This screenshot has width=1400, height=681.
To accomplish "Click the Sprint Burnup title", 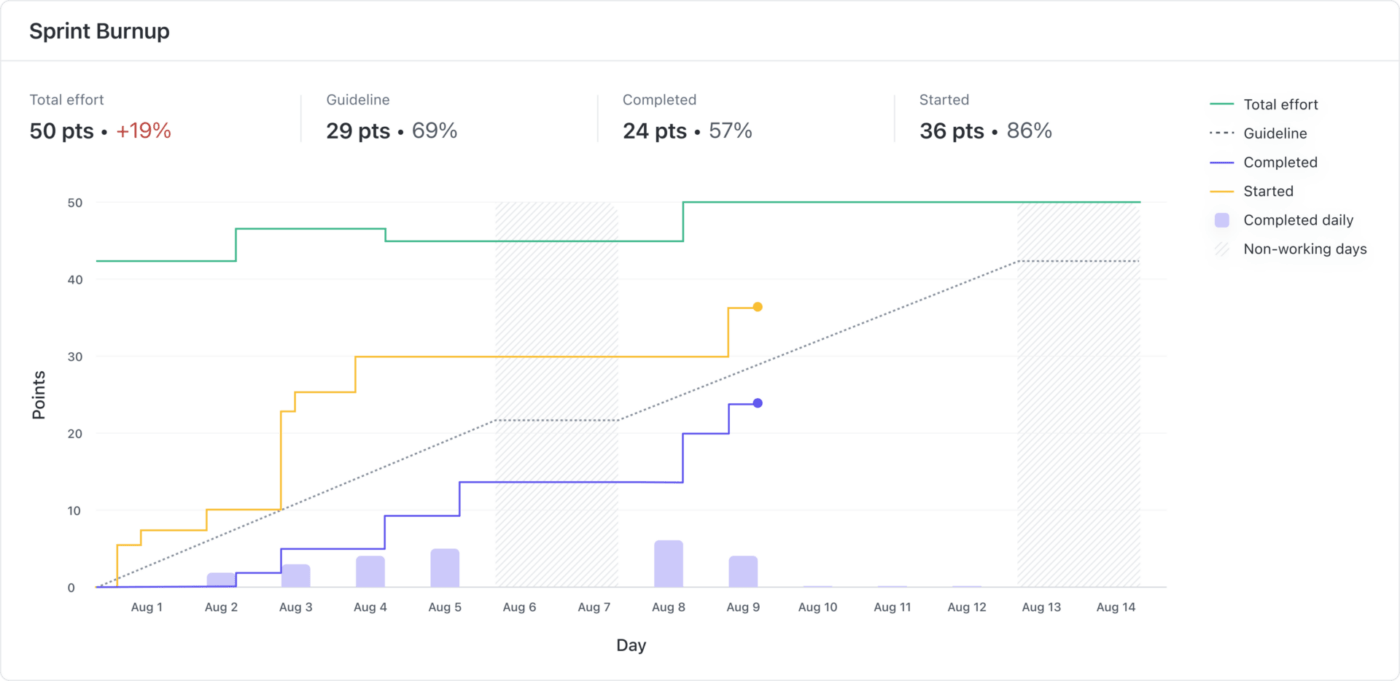I will coord(99,31).
